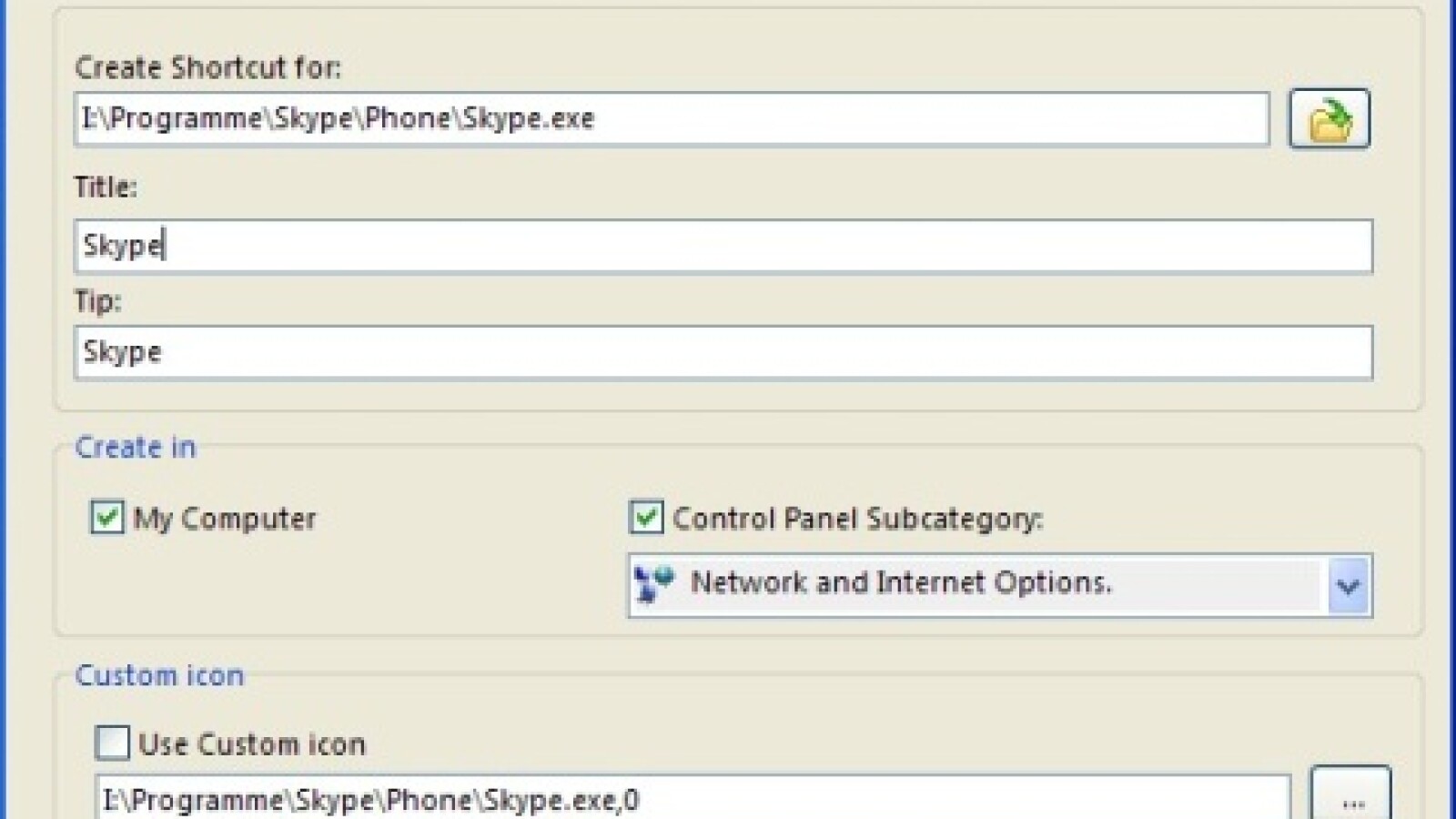Click the custom icon path field
1456x819 pixels.
pyautogui.click(x=692, y=799)
